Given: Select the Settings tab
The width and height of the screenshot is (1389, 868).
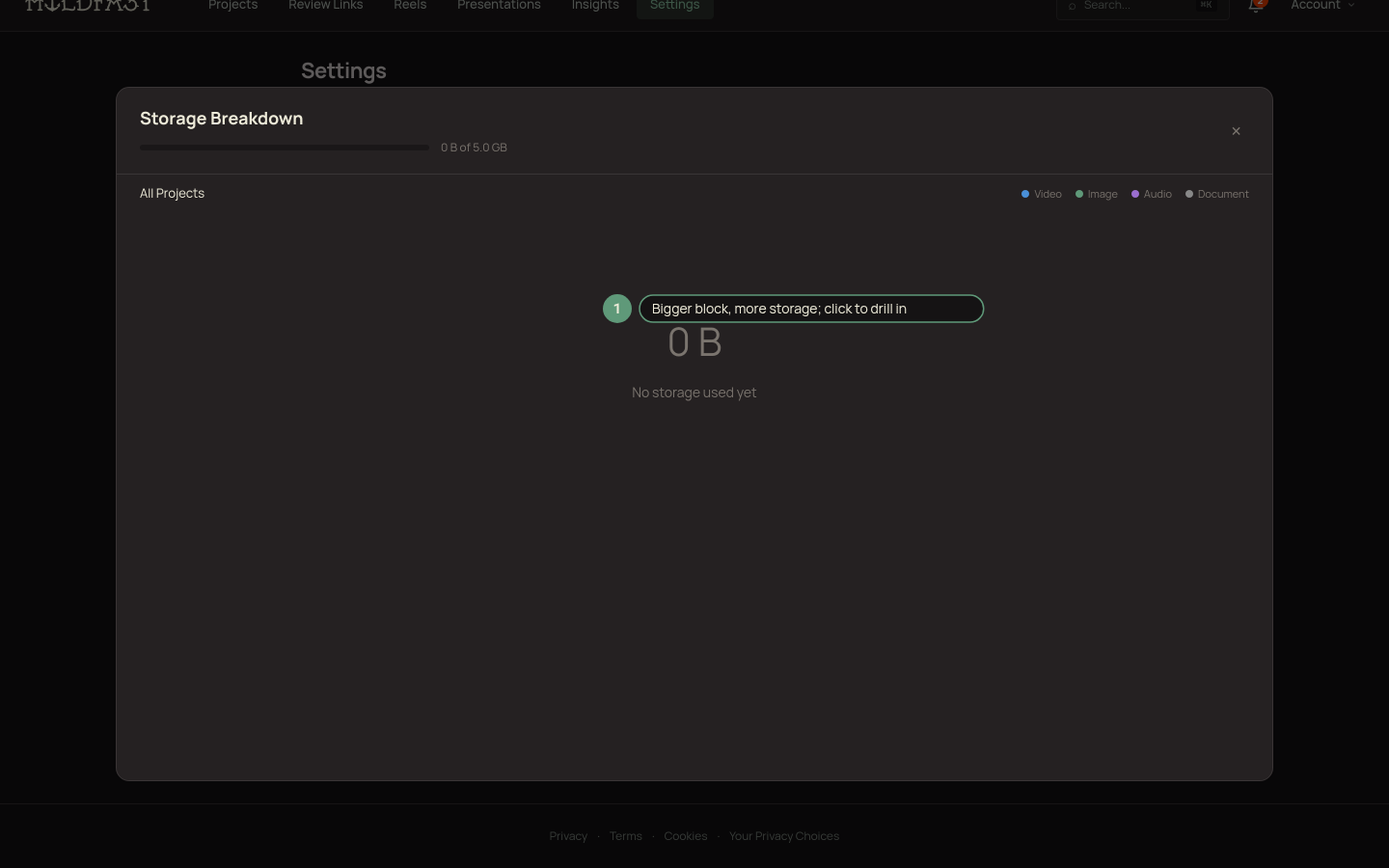Looking at the screenshot, I should point(675,6).
